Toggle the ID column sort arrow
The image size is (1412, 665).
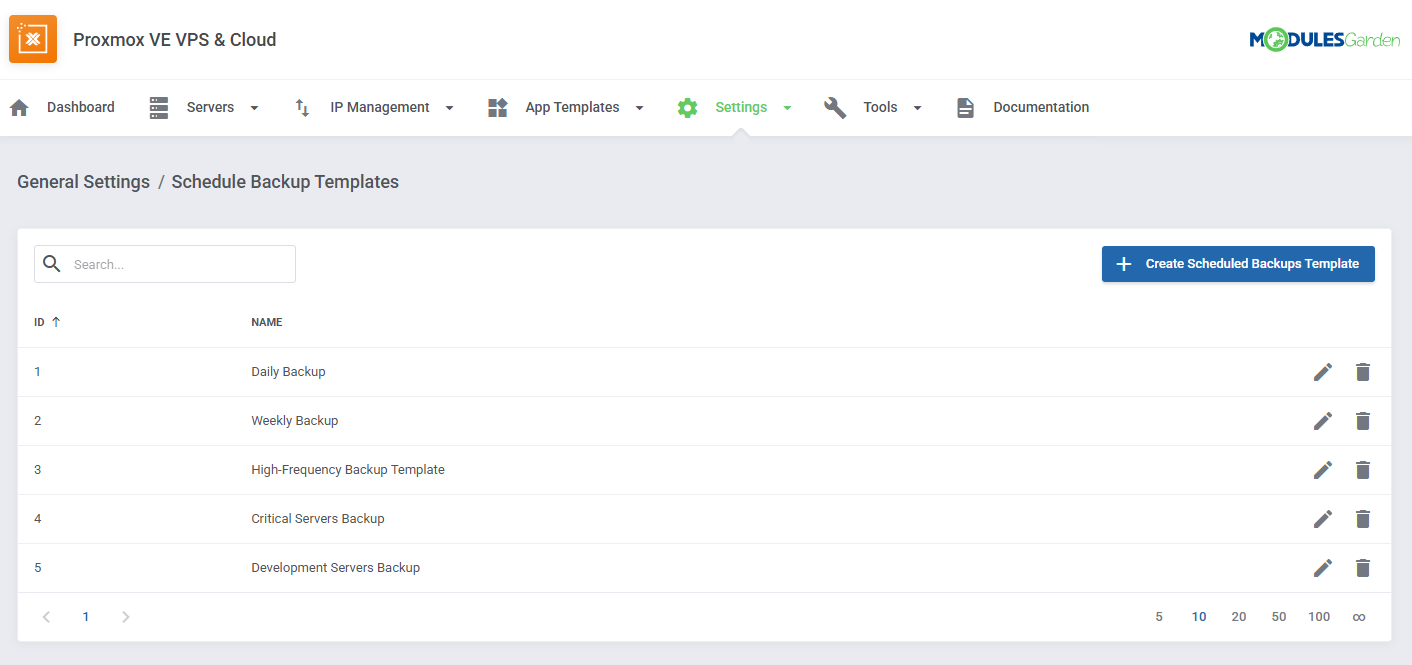pyautogui.click(x=56, y=321)
